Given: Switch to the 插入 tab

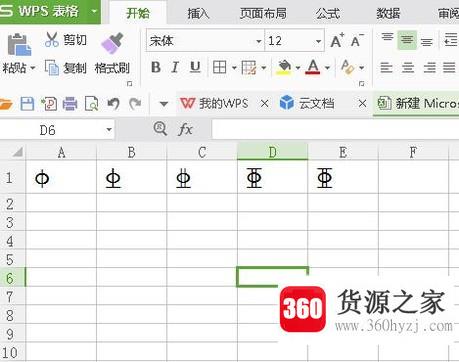Looking at the screenshot, I should [198, 13].
